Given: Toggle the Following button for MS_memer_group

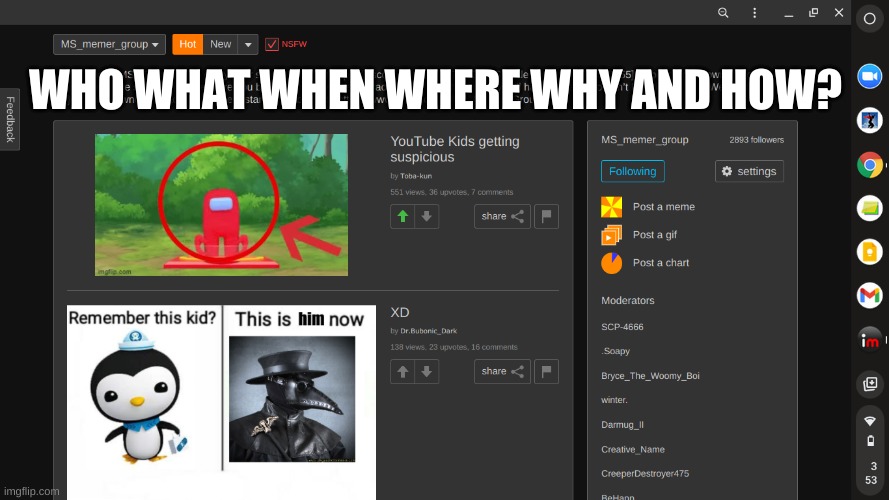Looking at the screenshot, I should [x=633, y=171].
